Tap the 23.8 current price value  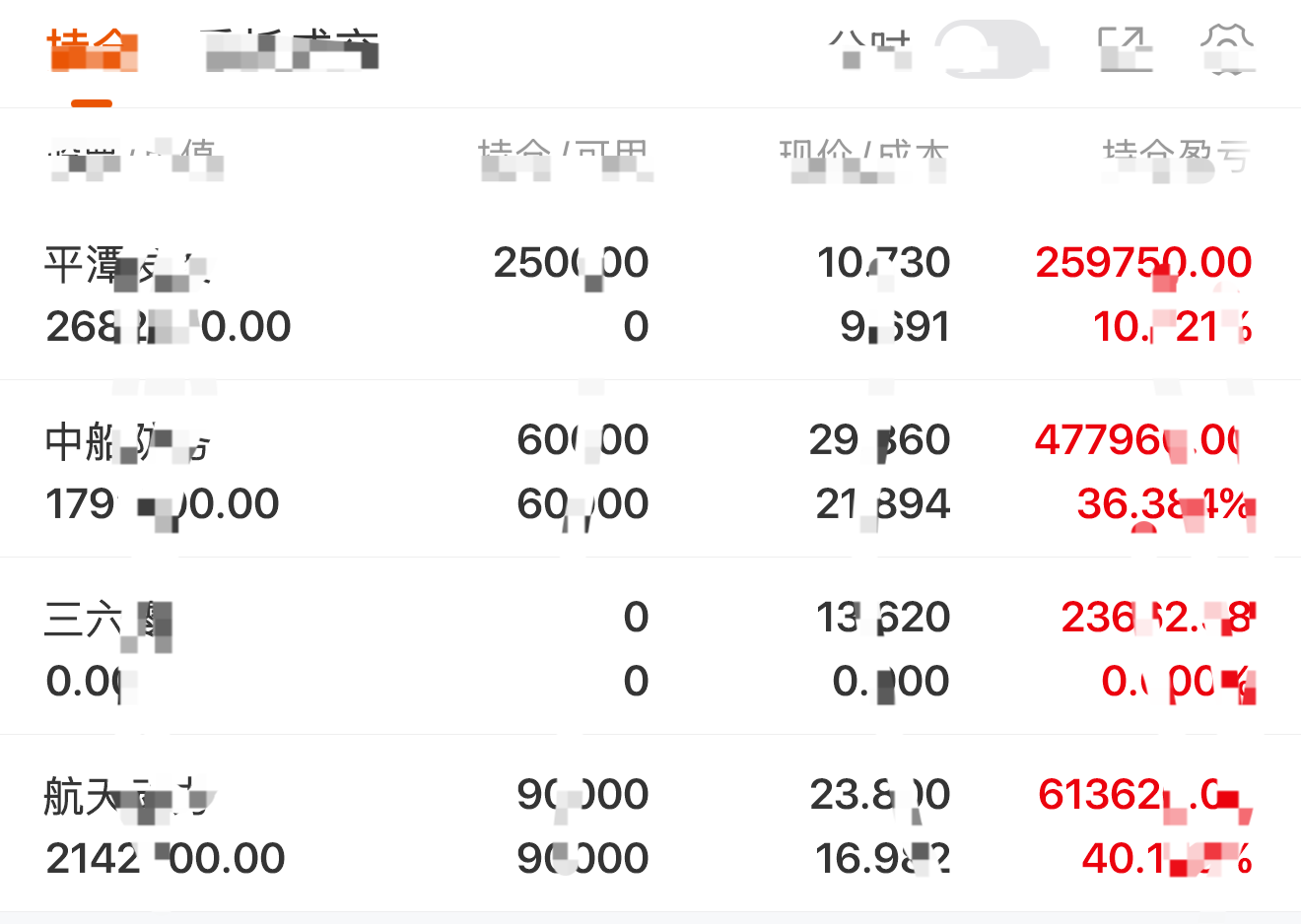[x=880, y=795]
